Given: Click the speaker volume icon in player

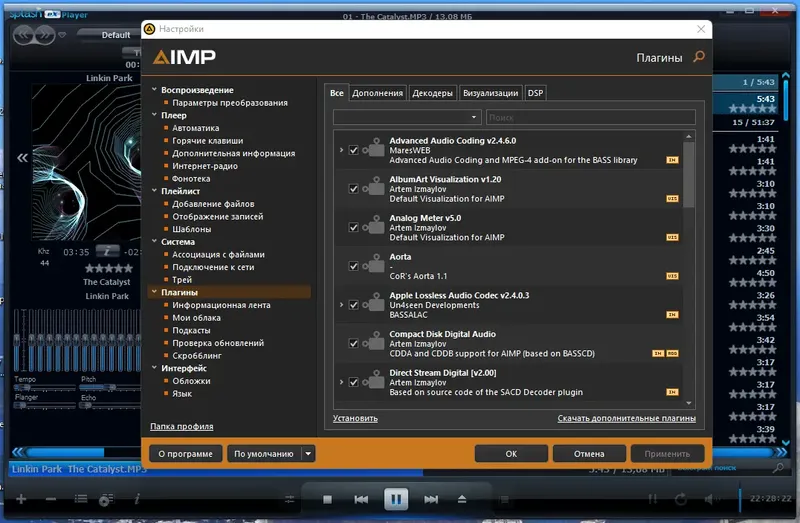Looking at the screenshot, I should [x=710, y=499].
